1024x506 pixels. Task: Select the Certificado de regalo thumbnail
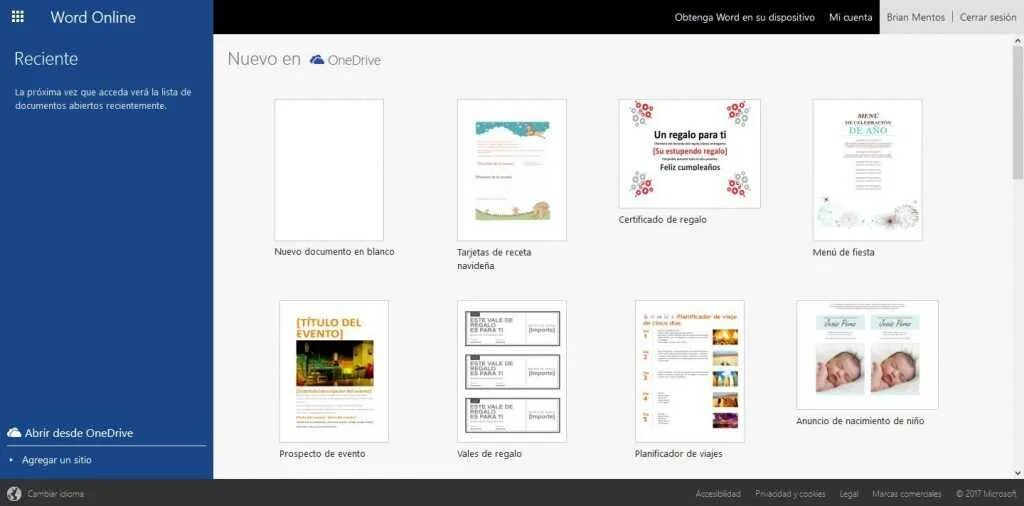(690, 153)
